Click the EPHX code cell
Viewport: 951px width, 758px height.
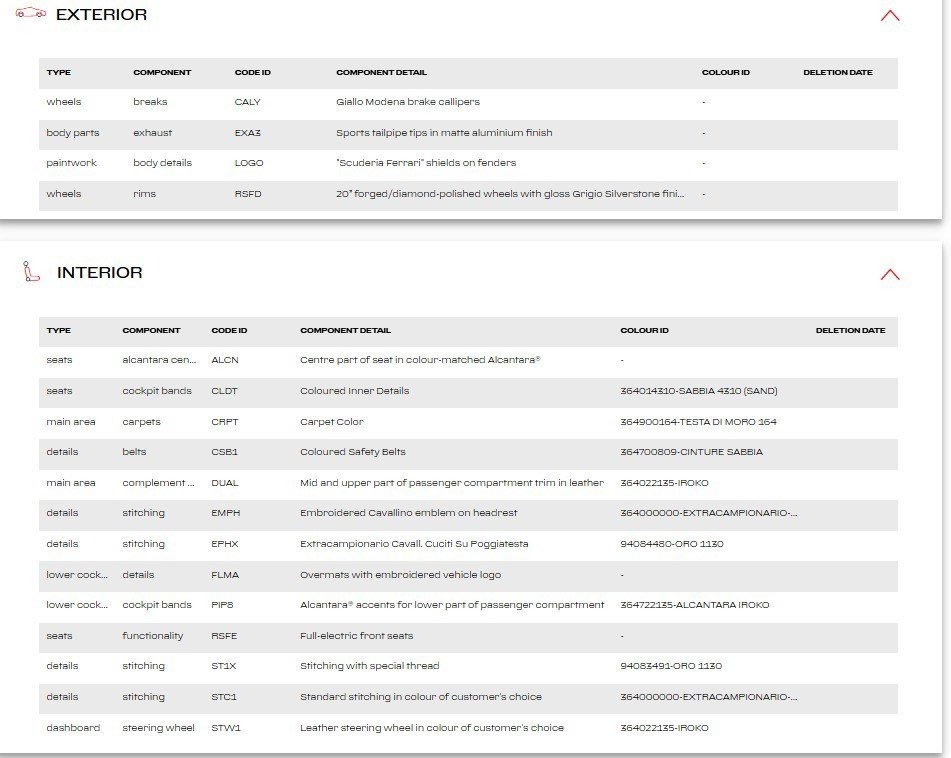coord(224,544)
